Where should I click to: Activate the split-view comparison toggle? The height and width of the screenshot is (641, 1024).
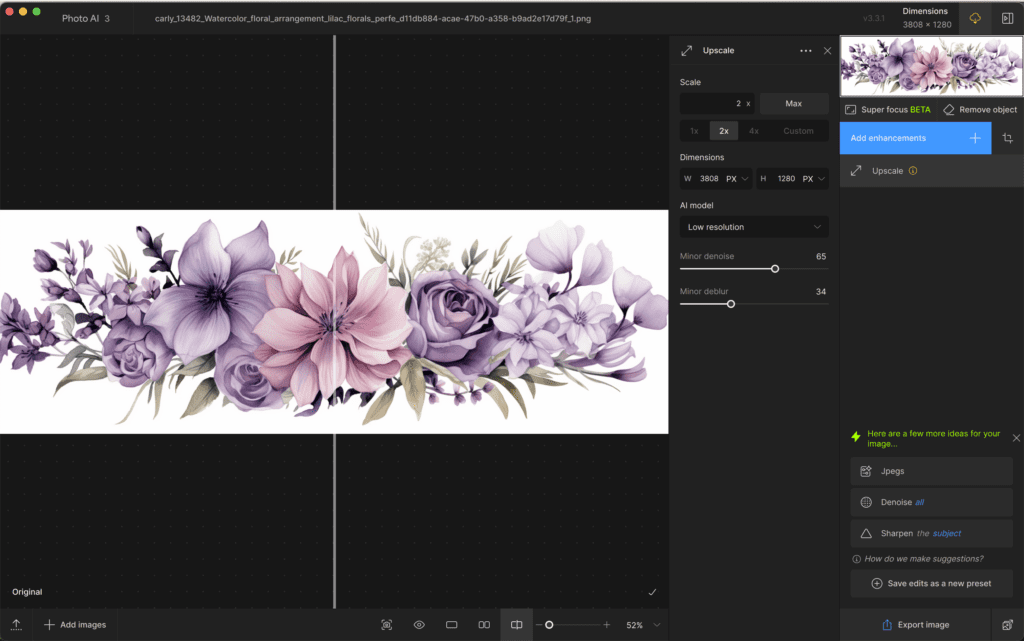coord(516,625)
